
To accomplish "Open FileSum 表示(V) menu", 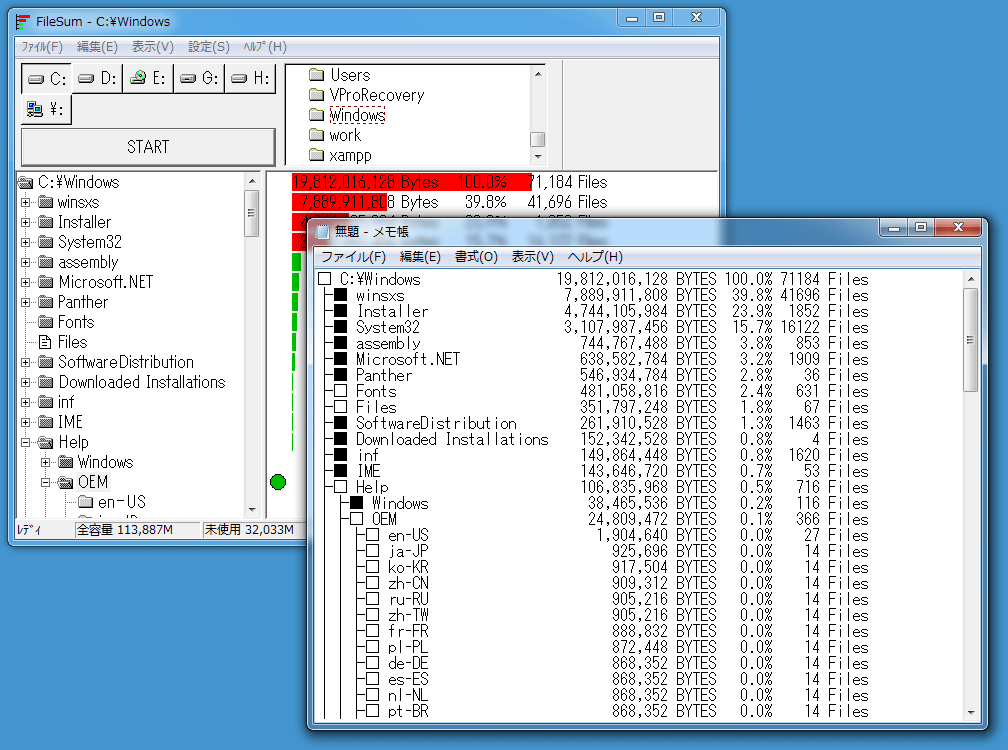I will 152,47.
